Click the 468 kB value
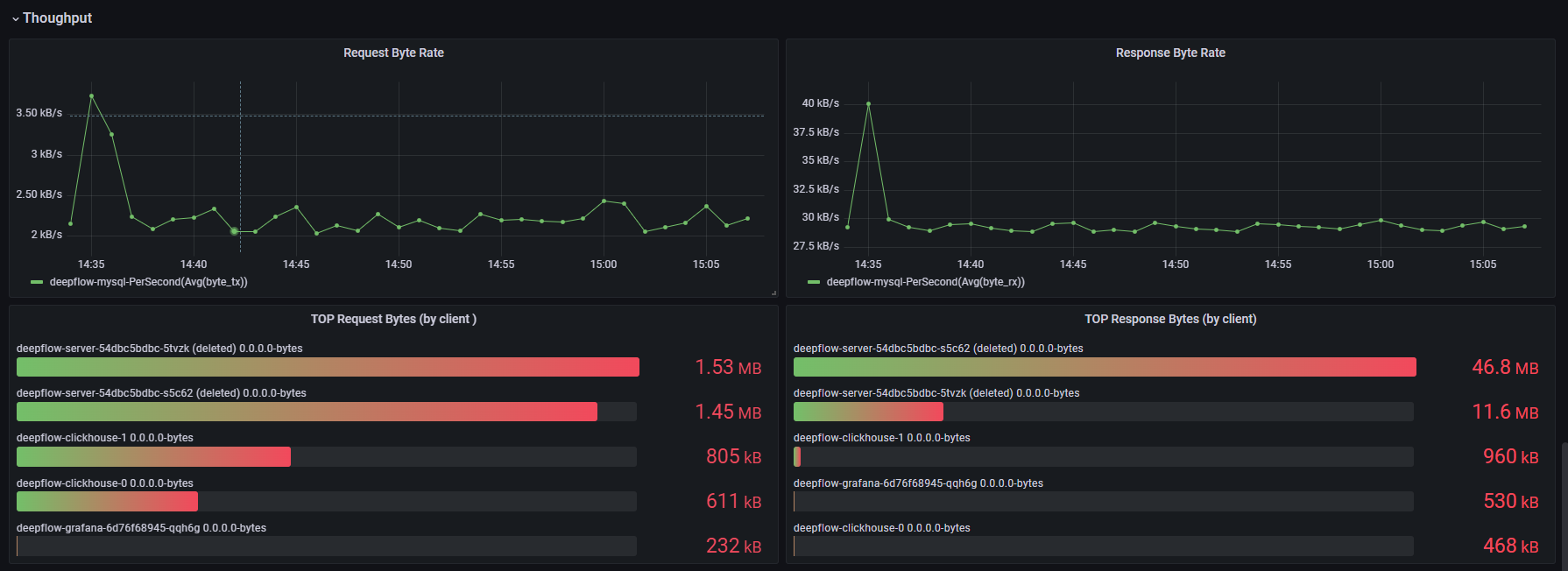The image size is (1568, 571). (1510, 546)
